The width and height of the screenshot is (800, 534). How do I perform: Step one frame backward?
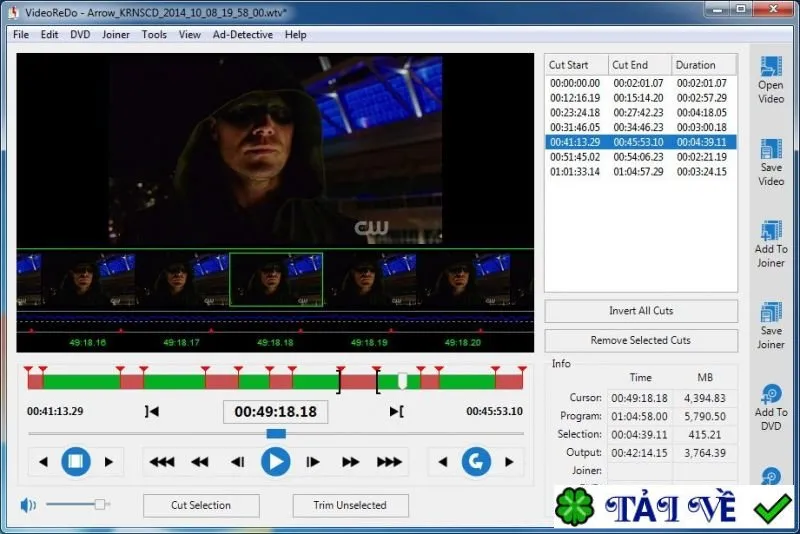[x=237, y=462]
